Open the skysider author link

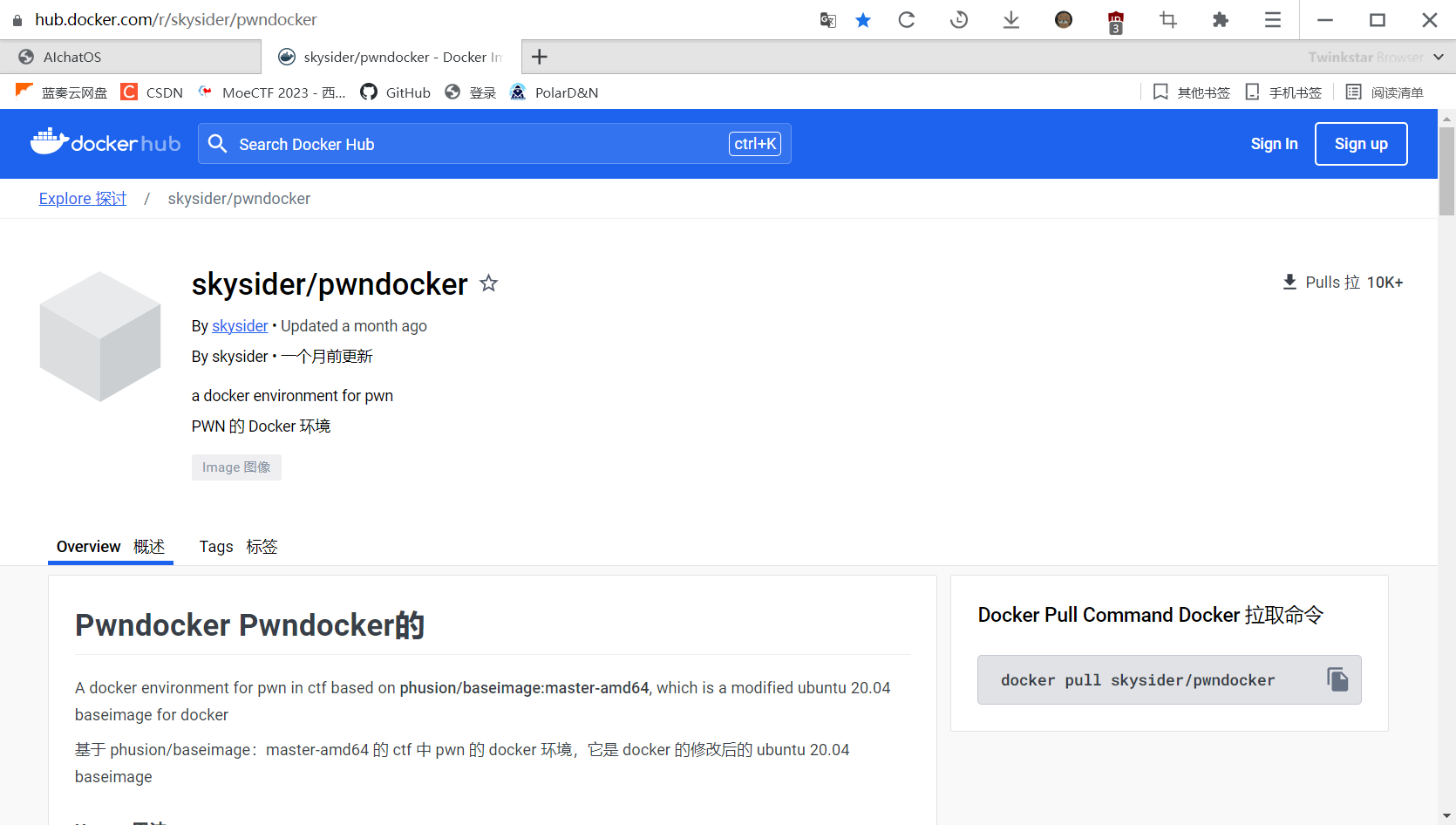tap(240, 326)
